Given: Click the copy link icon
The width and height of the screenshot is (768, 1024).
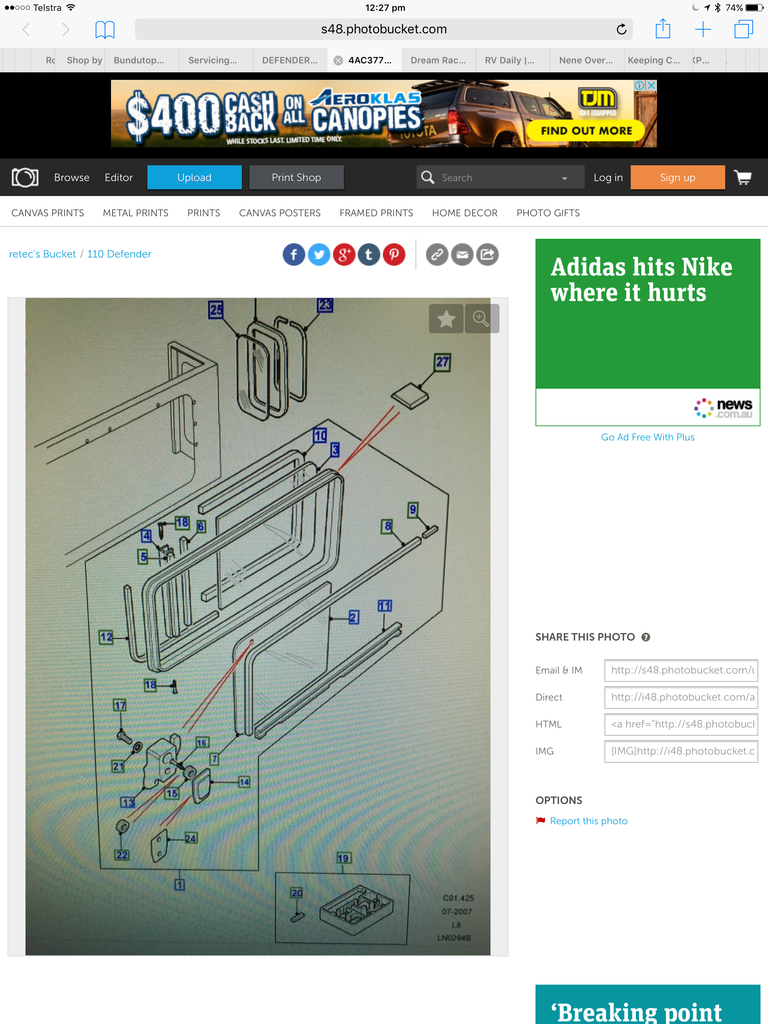Looking at the screenshot, I should tap(436, 255).
